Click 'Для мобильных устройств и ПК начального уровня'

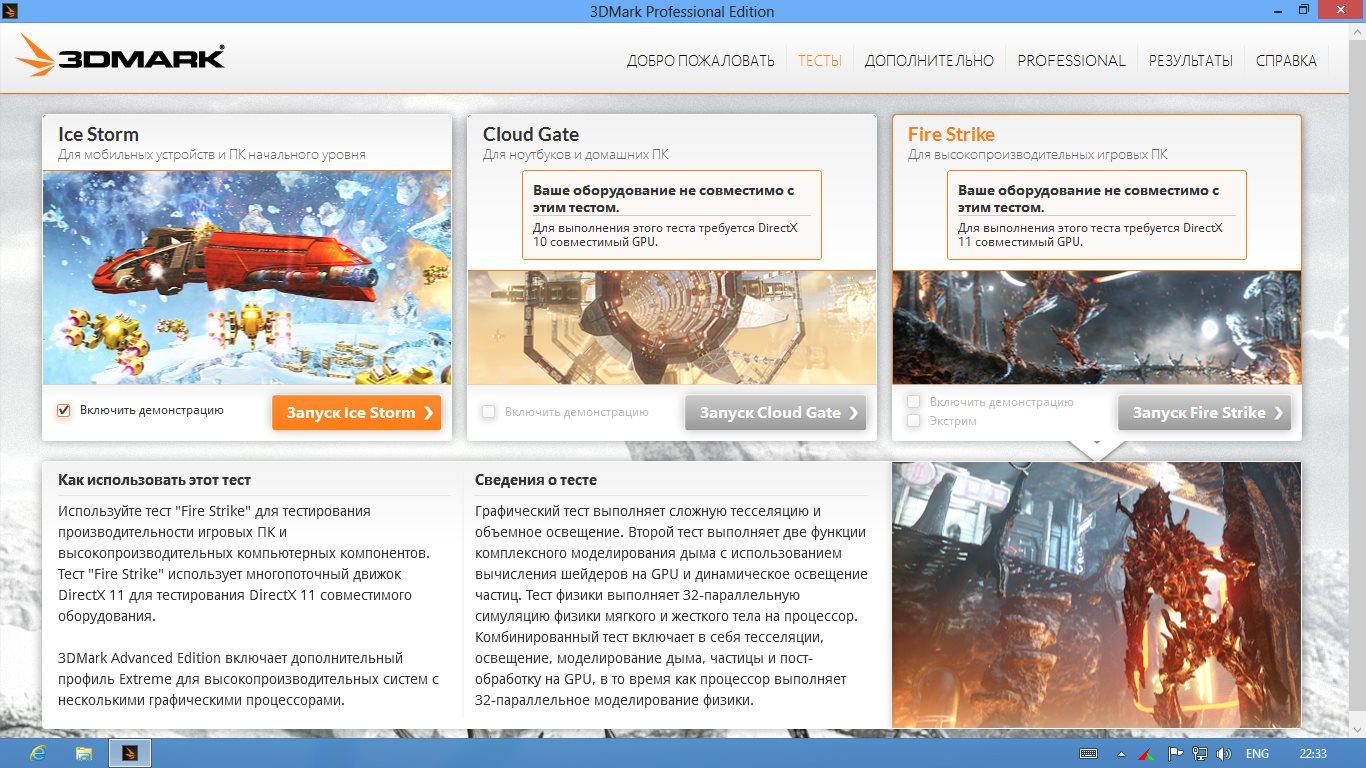(x=212, y=155)
